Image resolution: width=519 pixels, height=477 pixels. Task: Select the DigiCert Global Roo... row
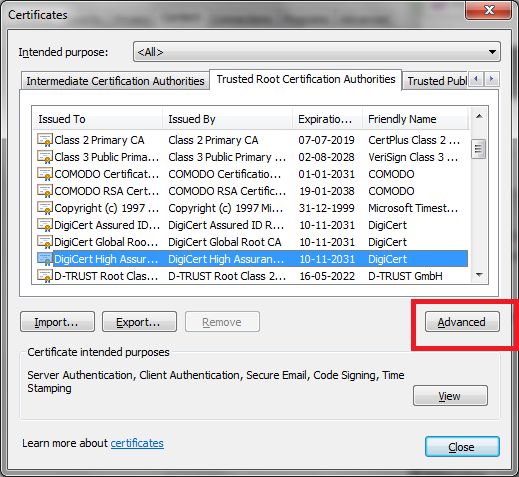pos(250,242)
